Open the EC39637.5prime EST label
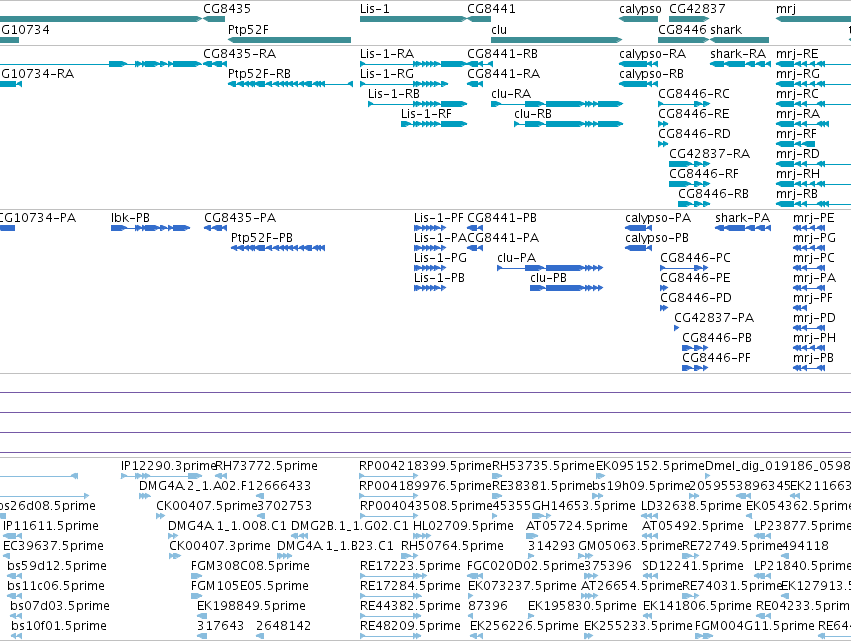Screen dimensions: 851x641 coord(53,546)
